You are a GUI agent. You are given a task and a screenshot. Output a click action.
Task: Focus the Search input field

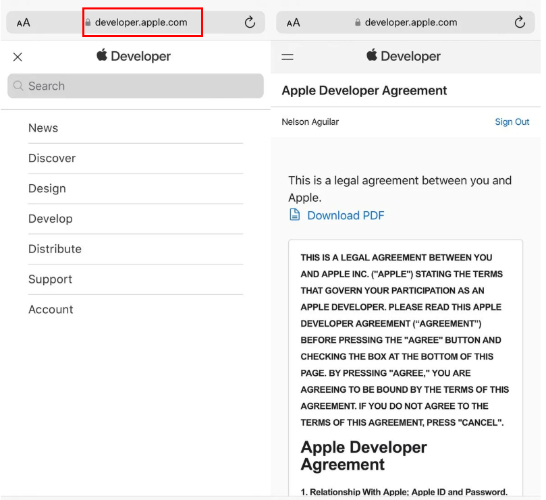(x=135, y=86)
